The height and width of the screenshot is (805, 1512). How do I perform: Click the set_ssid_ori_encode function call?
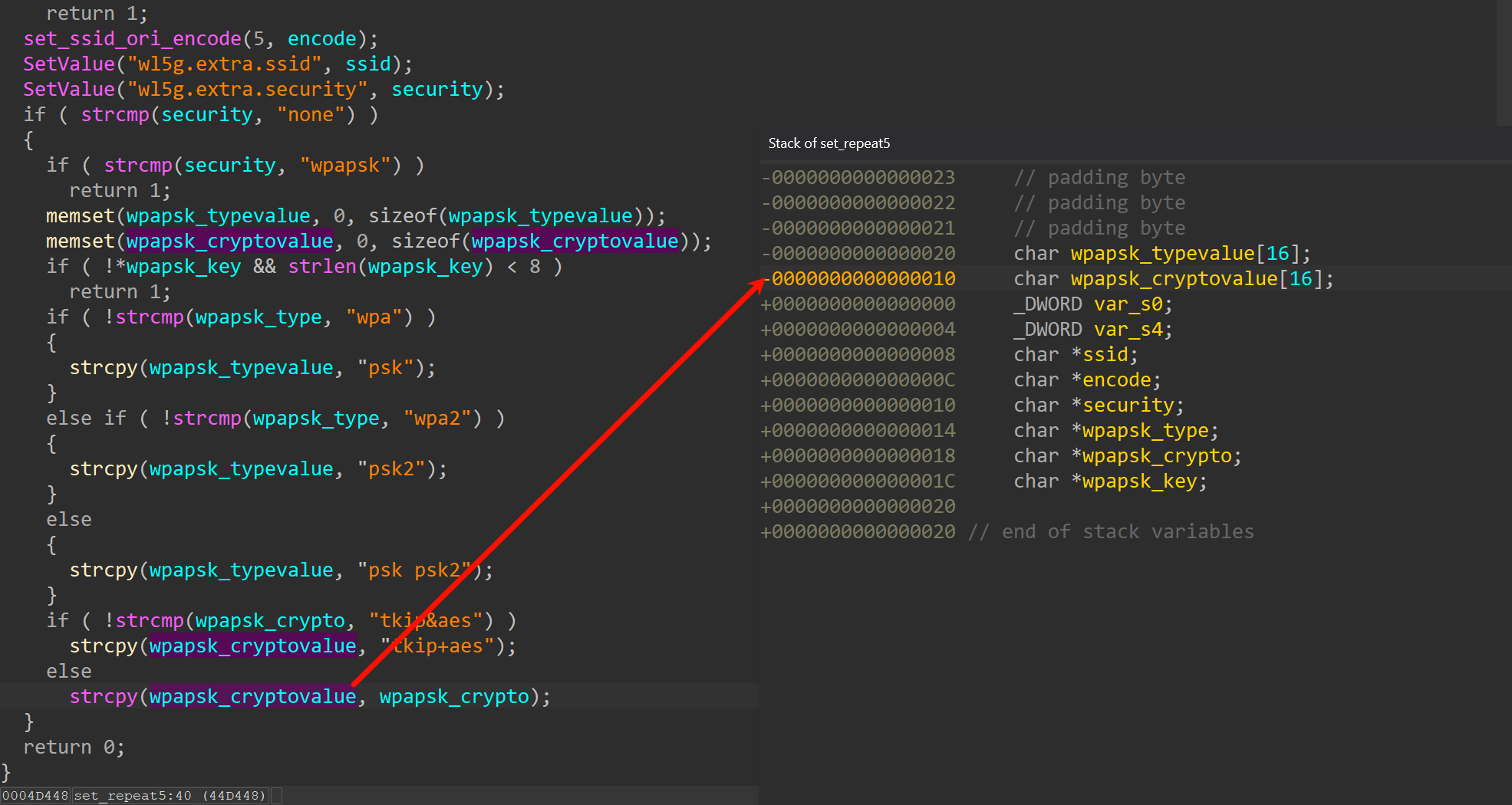(133, 38)
